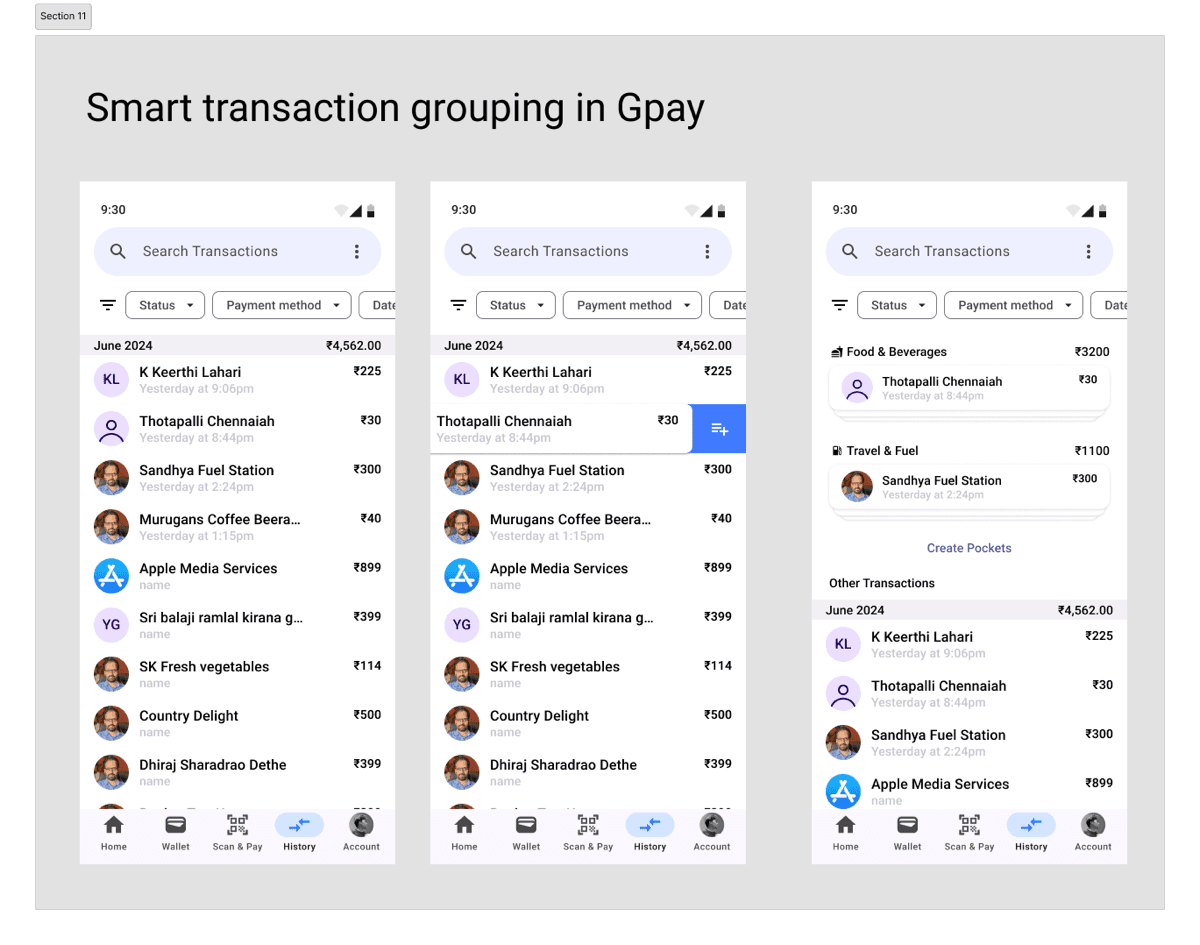This screenshot has width=1200, height=945.
Task: Open Dhiraj Sharadrao Dethe transaction in first phone
Action: 237,772
